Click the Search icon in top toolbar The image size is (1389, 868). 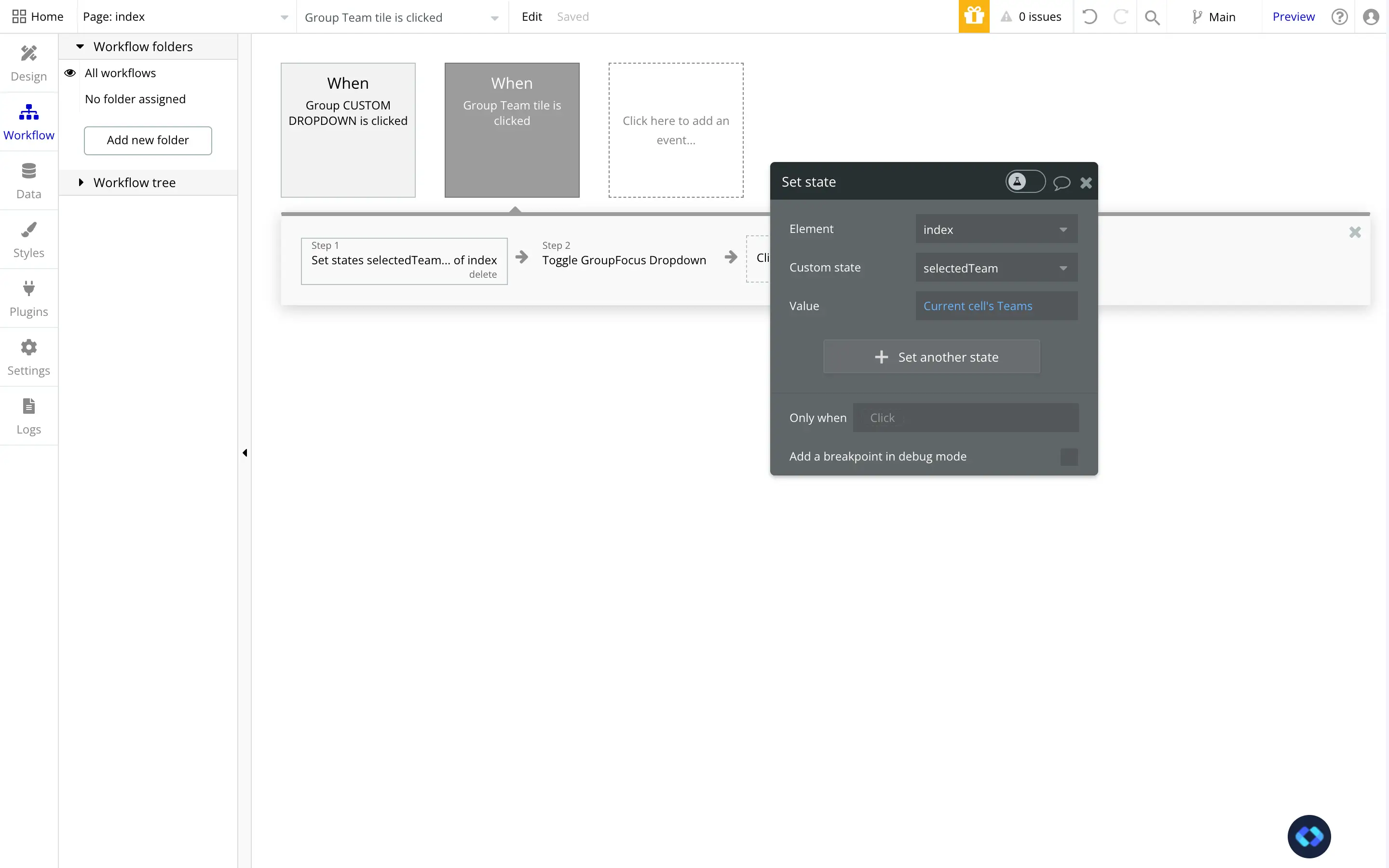pyautogui.click(x=1152, y=16)
